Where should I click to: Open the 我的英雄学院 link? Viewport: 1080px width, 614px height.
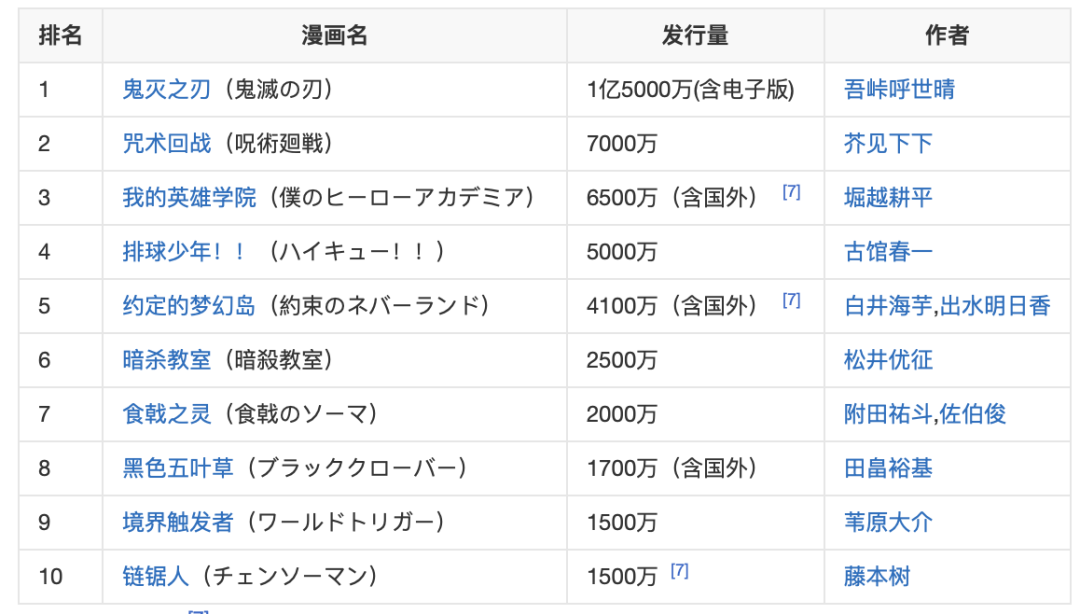coord(189,198)
